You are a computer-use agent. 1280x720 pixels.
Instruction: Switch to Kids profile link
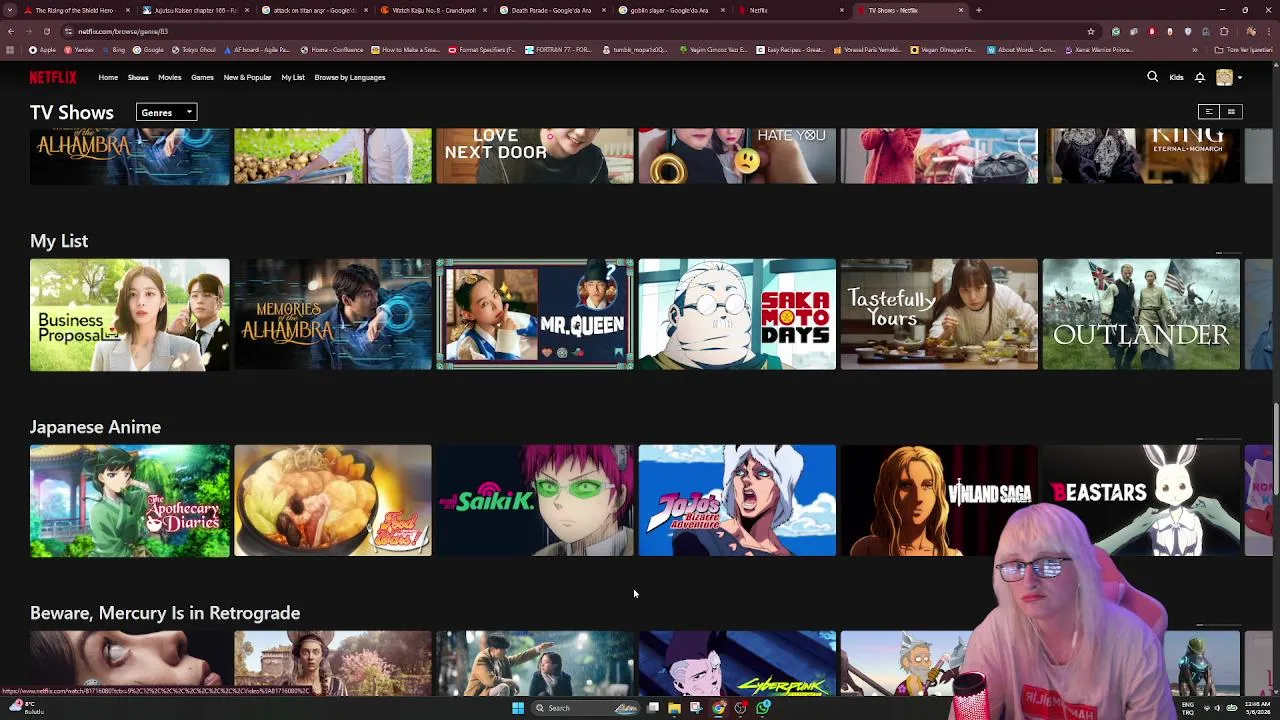point(1176,77)
